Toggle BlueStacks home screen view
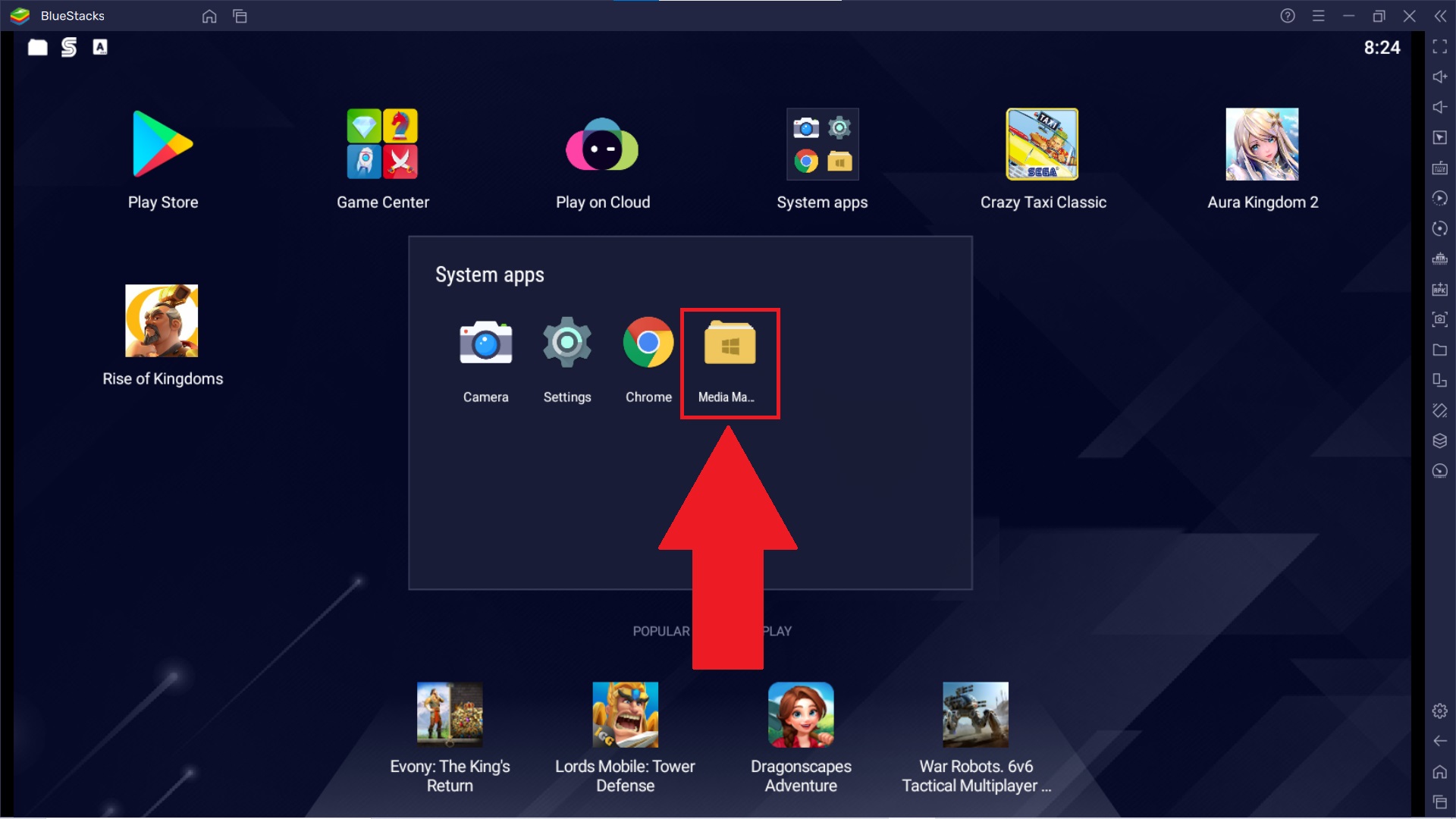 tap(209, 16)
